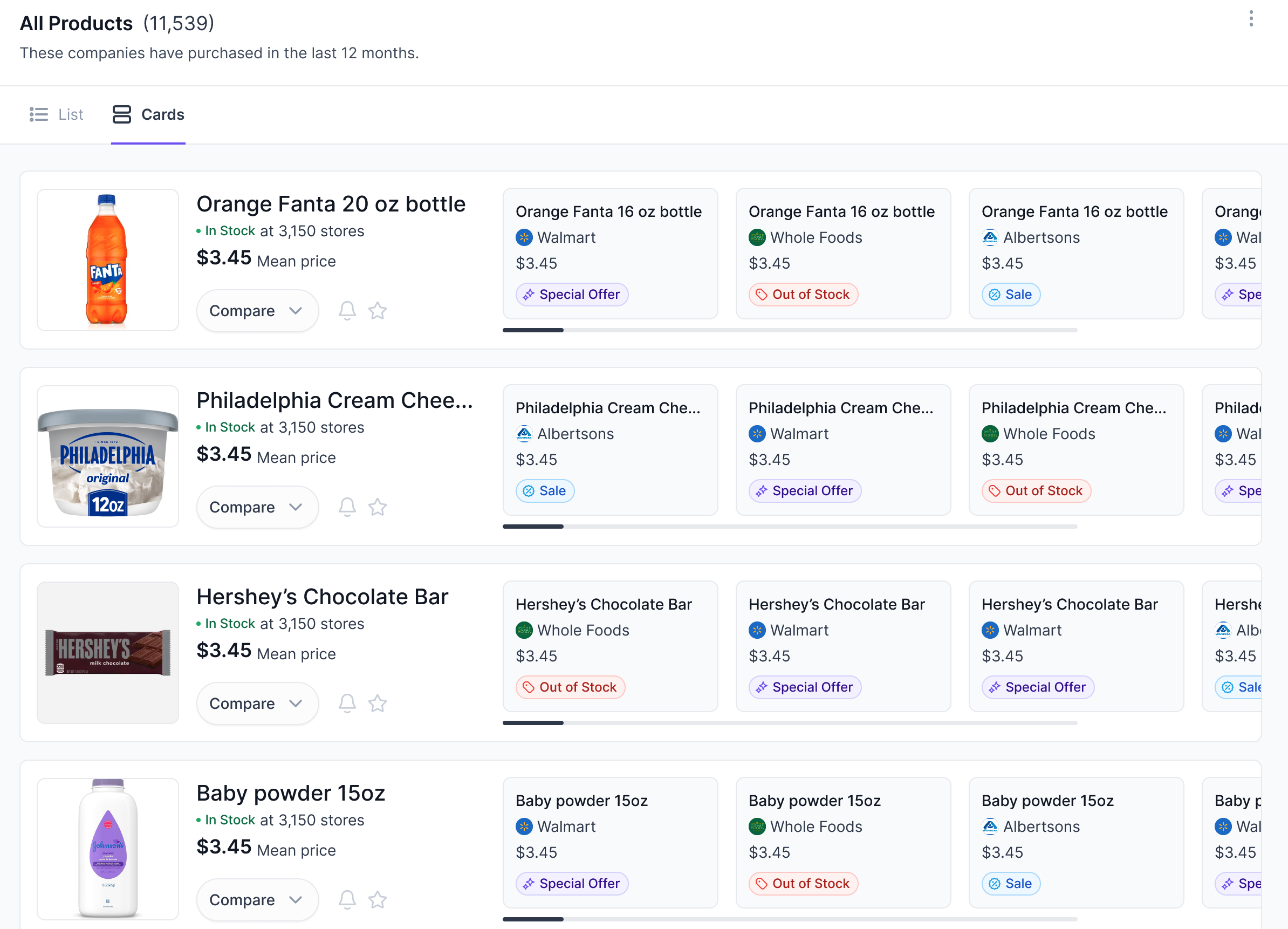Click Special Offer badge on Walmart Philadelphia card
Image resolution: width=1288 pixels, height=929 pixels.
point(805,491)
